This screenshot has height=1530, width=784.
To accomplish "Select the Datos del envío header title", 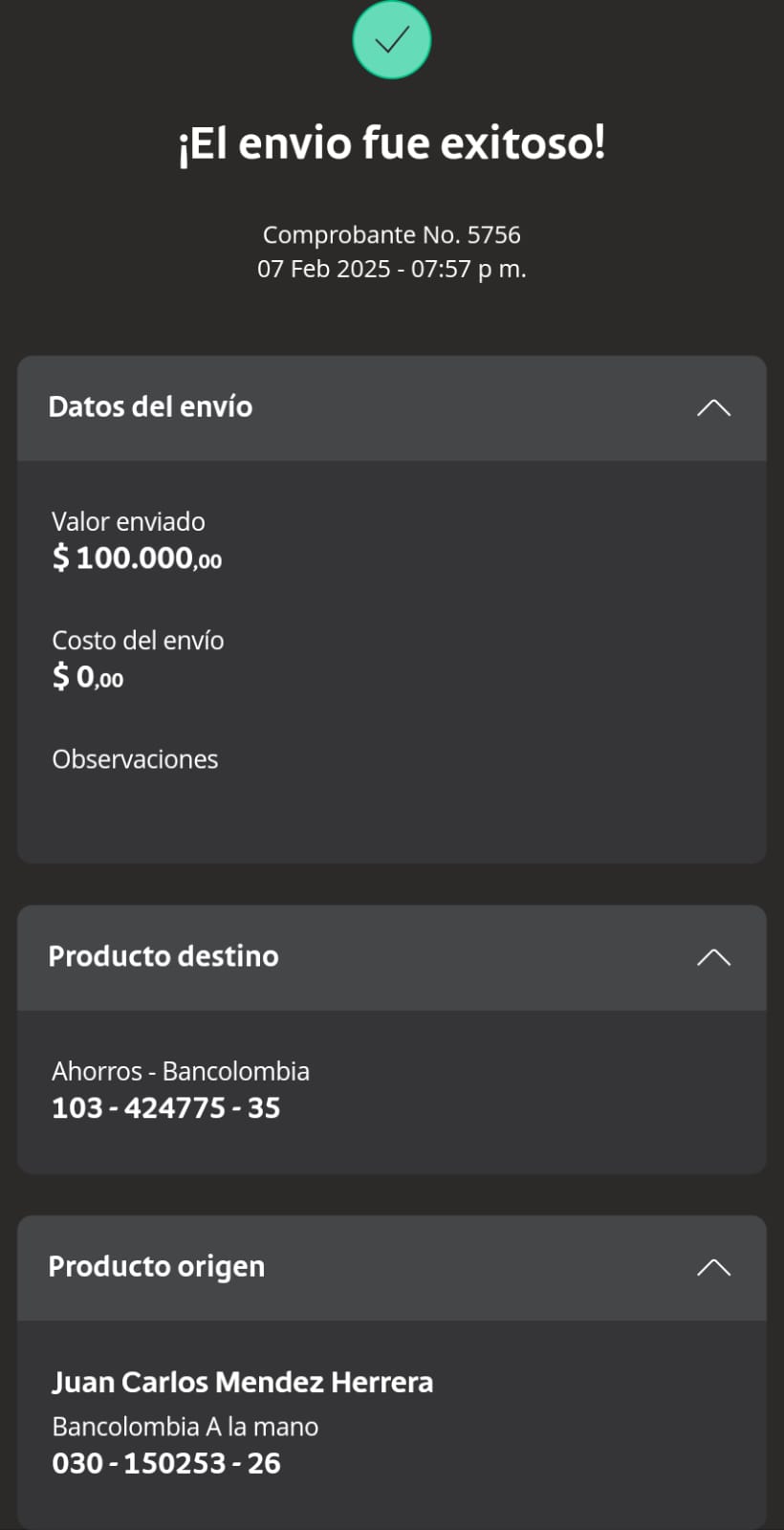I will click(150, 407).
